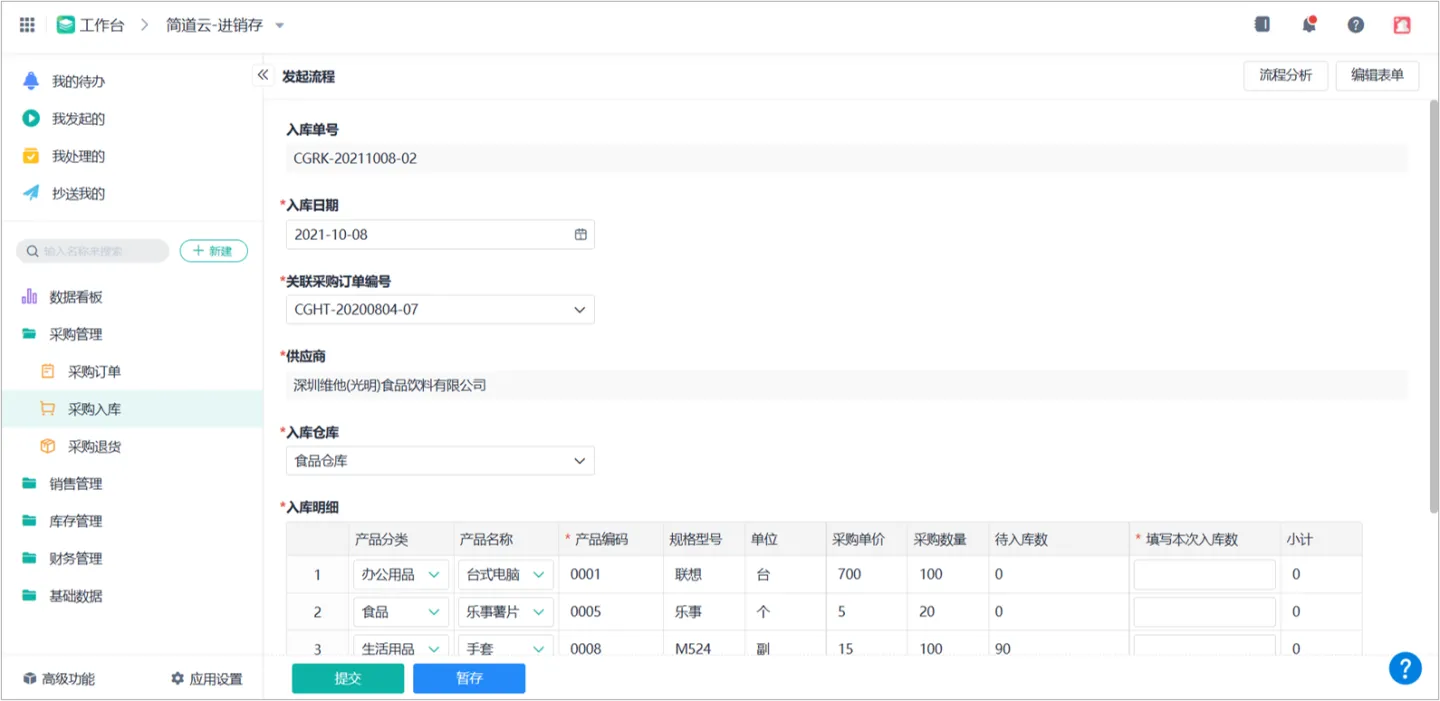Open the 关联采购订单编号 dropdown
This screenshot has height=701, width=1440.
(440, 310)
